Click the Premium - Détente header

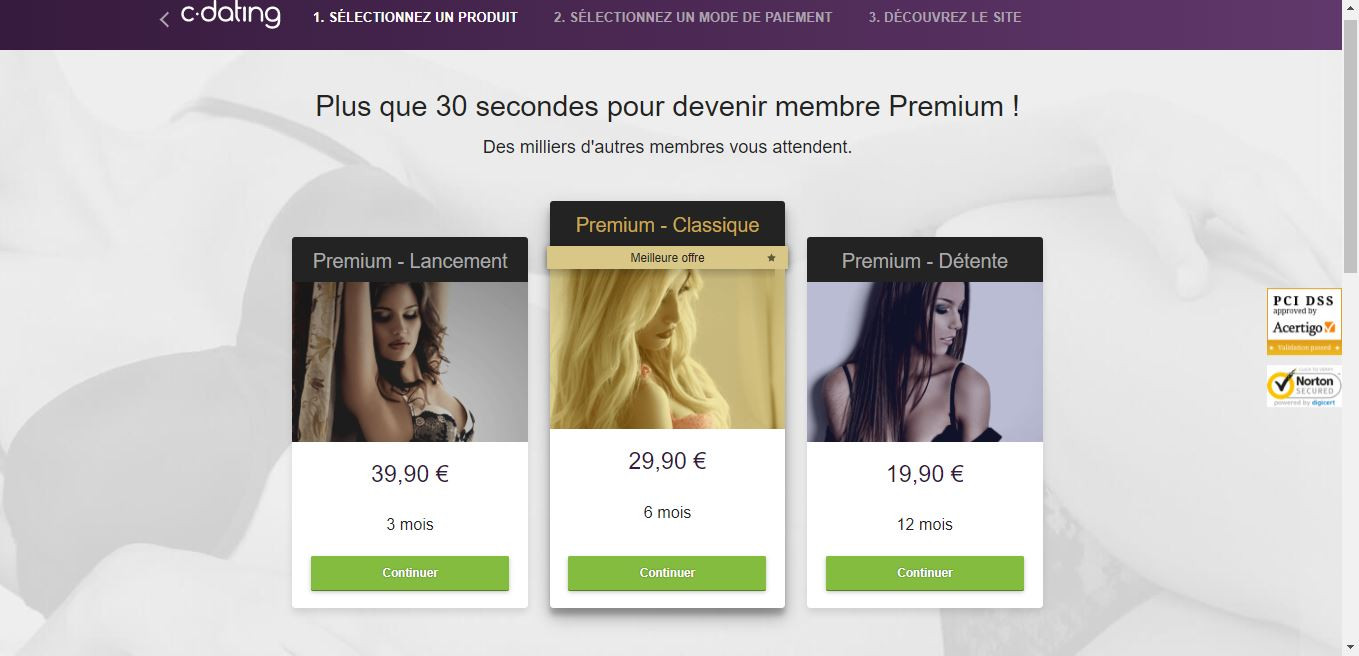pyautogui.click(x=925, y=260)
